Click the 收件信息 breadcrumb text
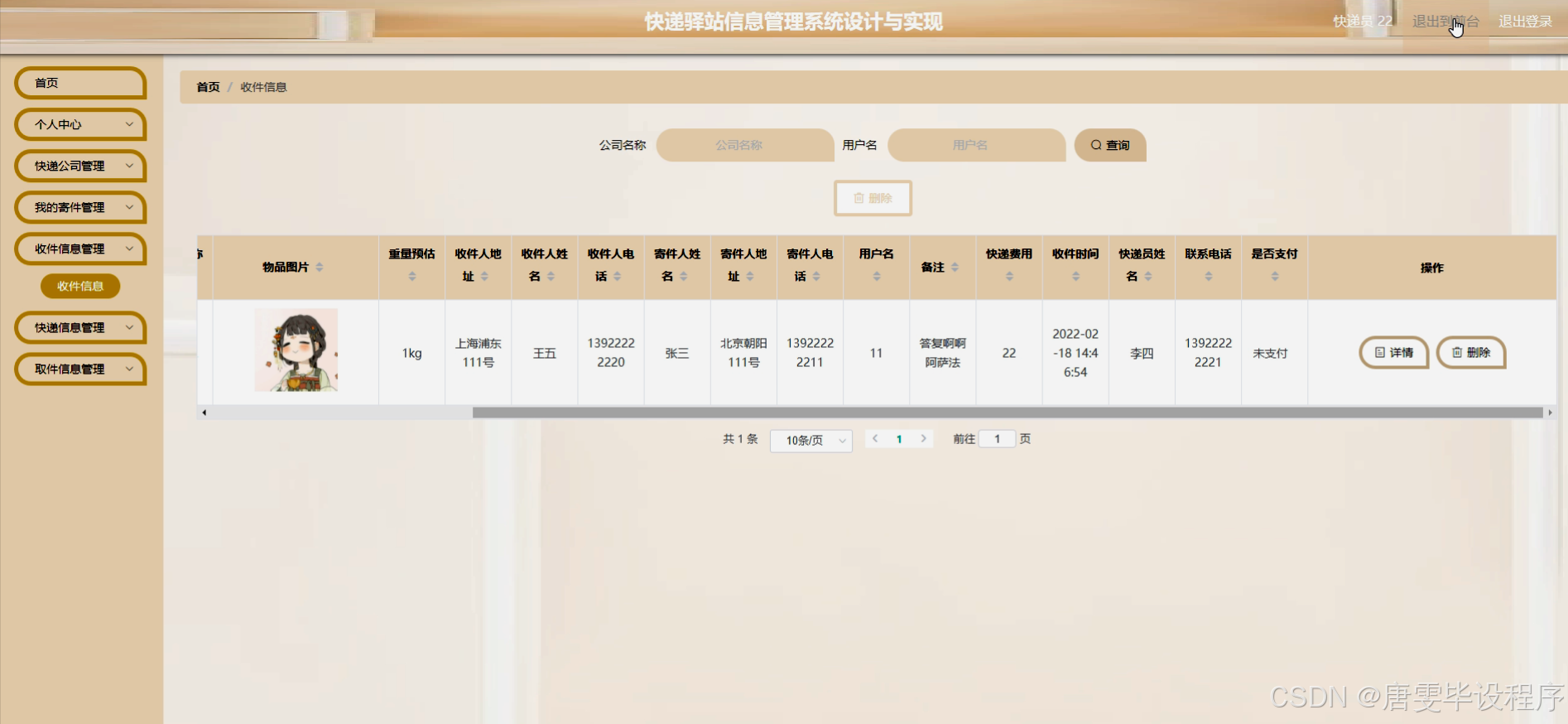 263,87
